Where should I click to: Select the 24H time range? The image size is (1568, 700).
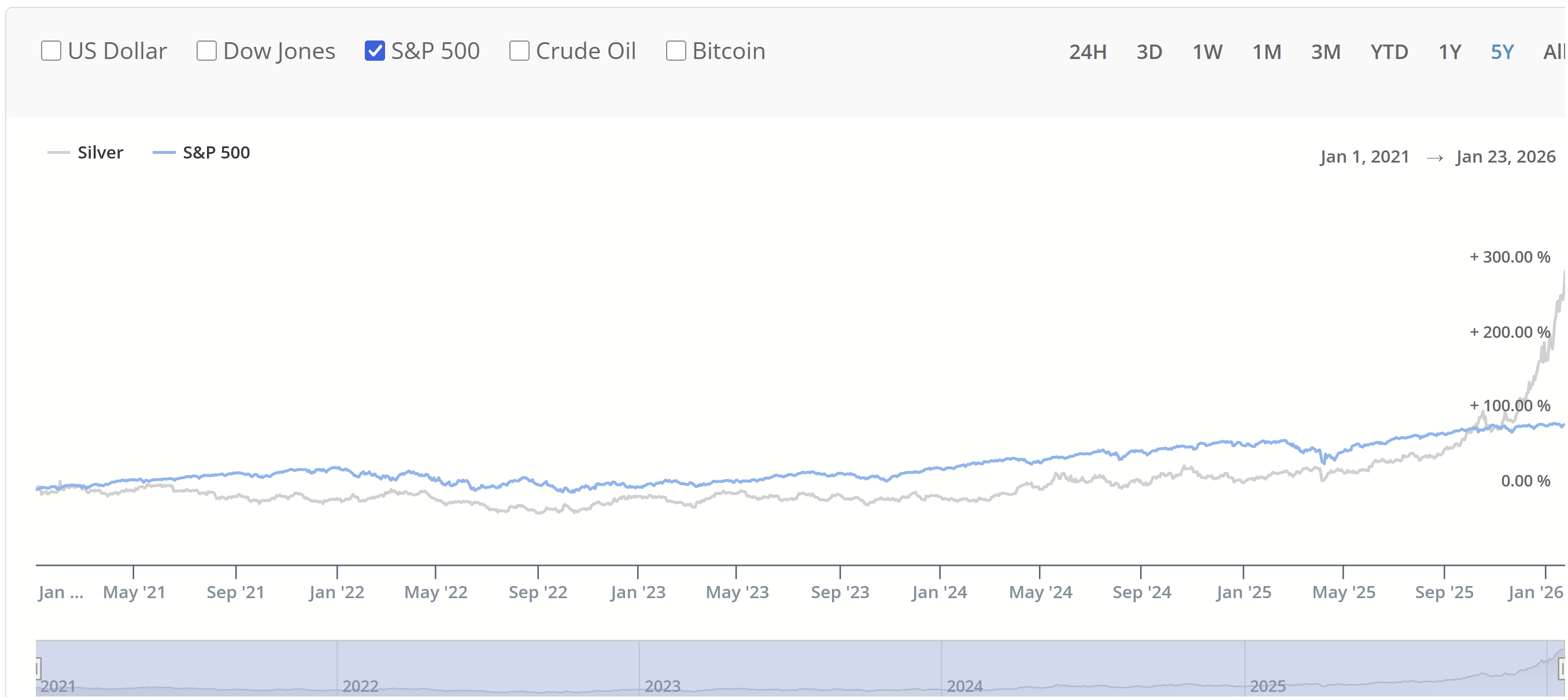click(1087, 52)
